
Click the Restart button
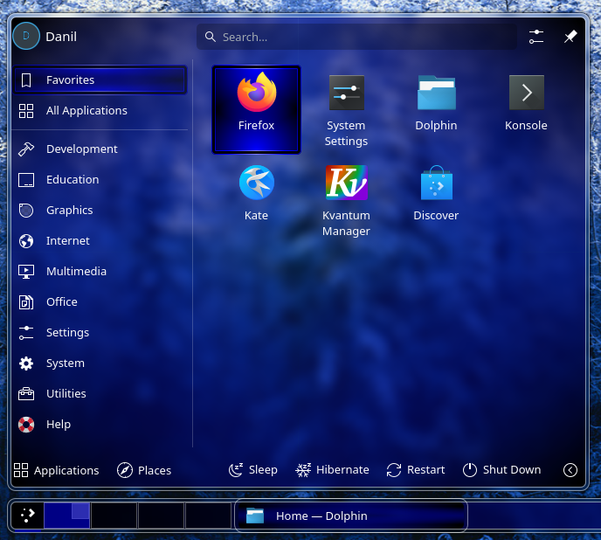416,470
